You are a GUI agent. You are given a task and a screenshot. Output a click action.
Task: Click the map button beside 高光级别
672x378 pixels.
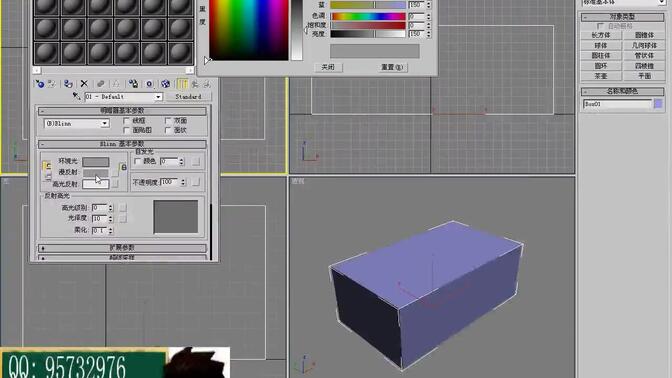point(123,207)
